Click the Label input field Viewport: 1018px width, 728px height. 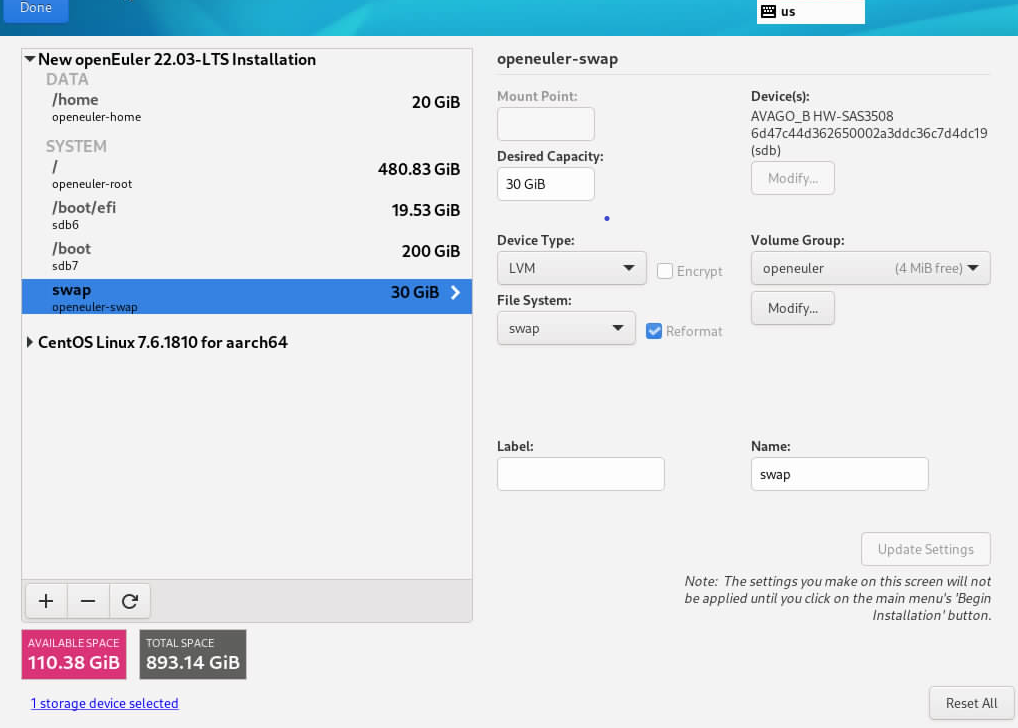(x=581, y=474)
